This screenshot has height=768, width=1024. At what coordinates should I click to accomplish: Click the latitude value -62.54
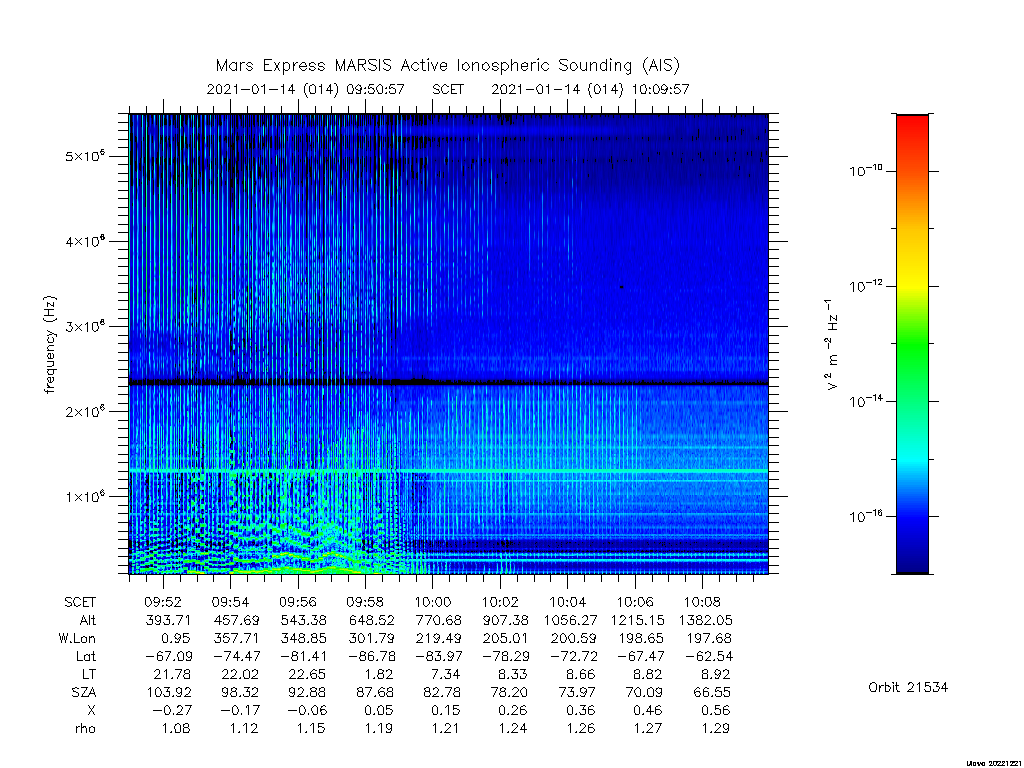pyautogui.click(x=709, y=656)
